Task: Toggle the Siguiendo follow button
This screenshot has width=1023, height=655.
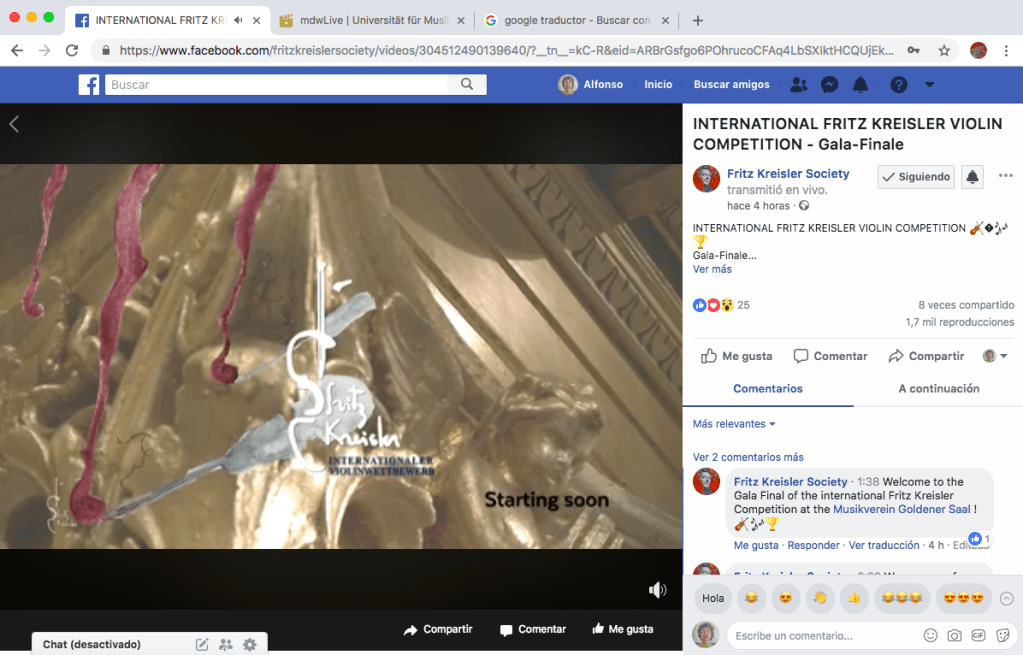Action: (x=915, y=177)
